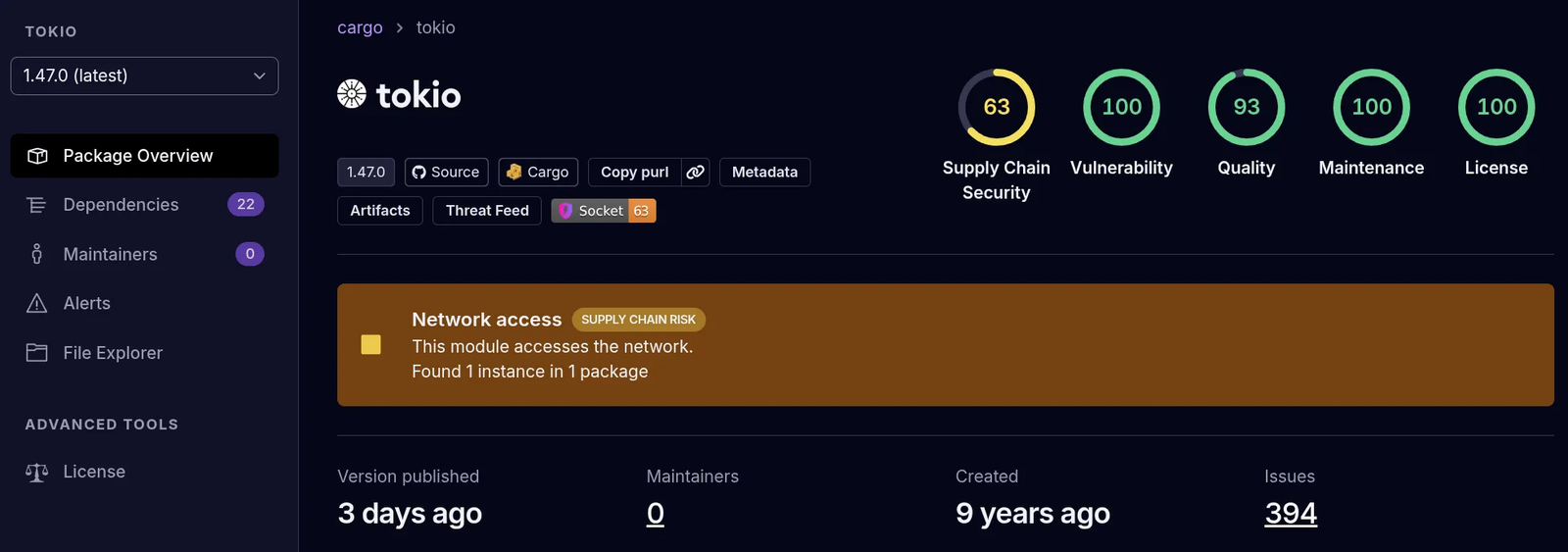The image size is (1568, 552).
Task: Click the copy purl link icon
Action: (x=695, y=172)
